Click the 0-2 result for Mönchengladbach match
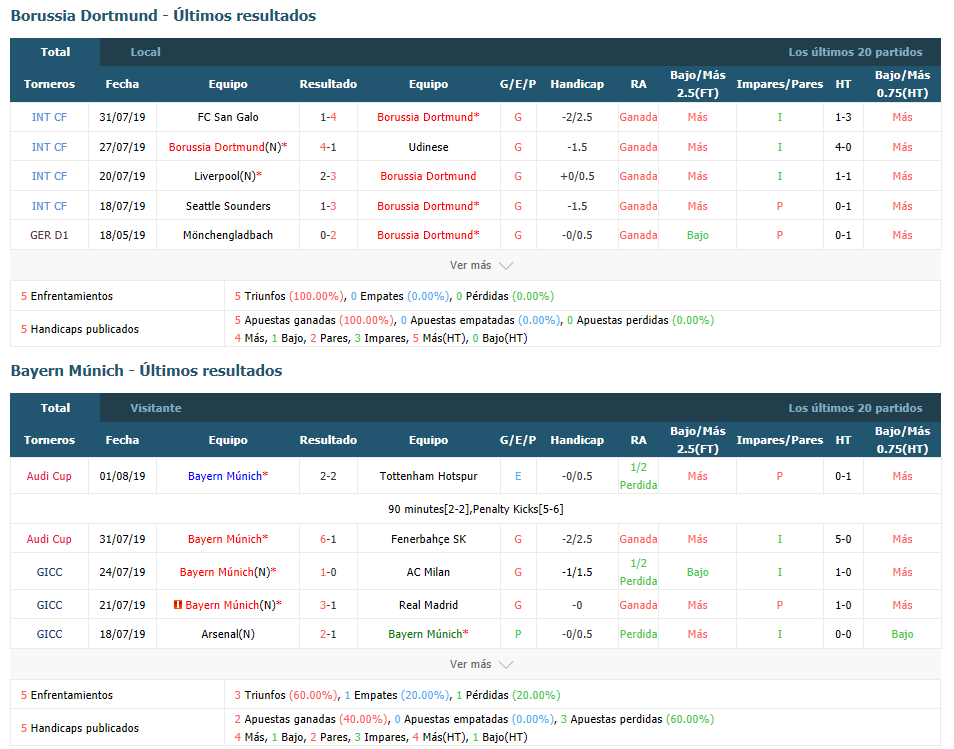Screen dimensions: 954x749 click(328, 235)
